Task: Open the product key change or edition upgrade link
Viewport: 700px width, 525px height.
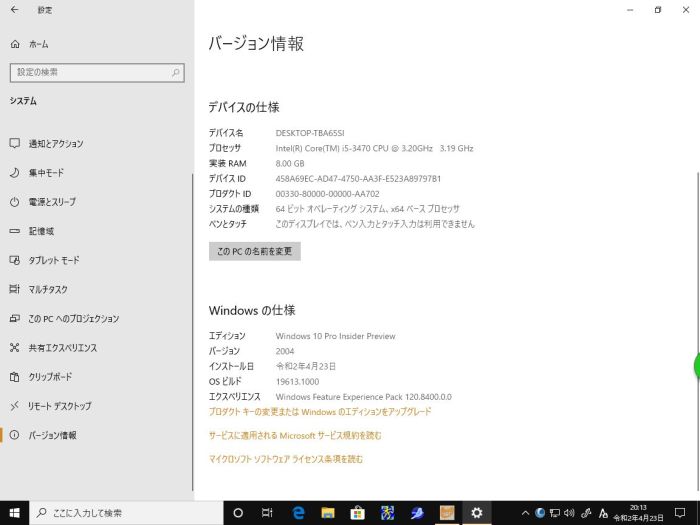Action: tap(320, 411)
